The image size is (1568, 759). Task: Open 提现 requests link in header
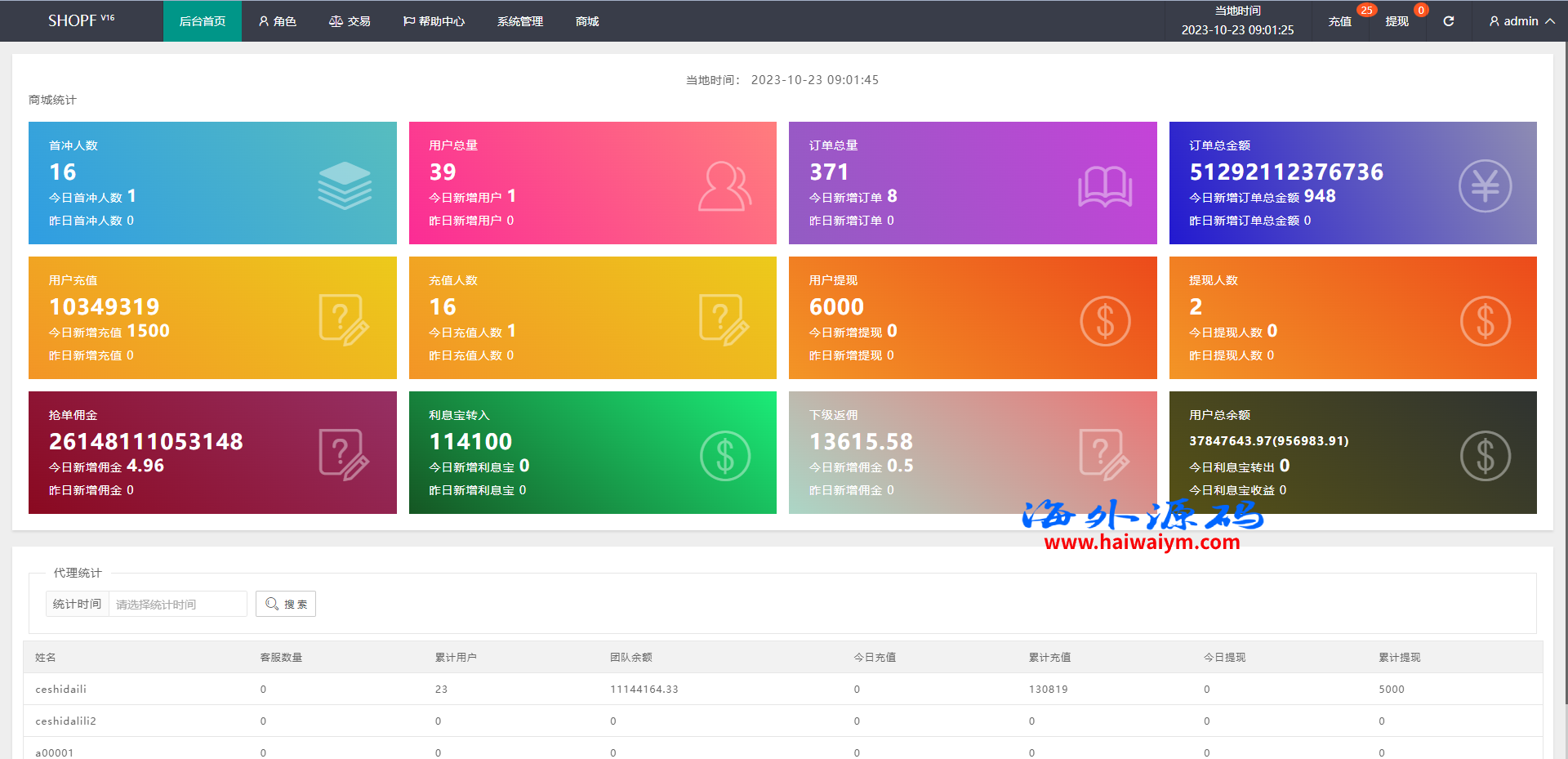(x=1396, y=21)
